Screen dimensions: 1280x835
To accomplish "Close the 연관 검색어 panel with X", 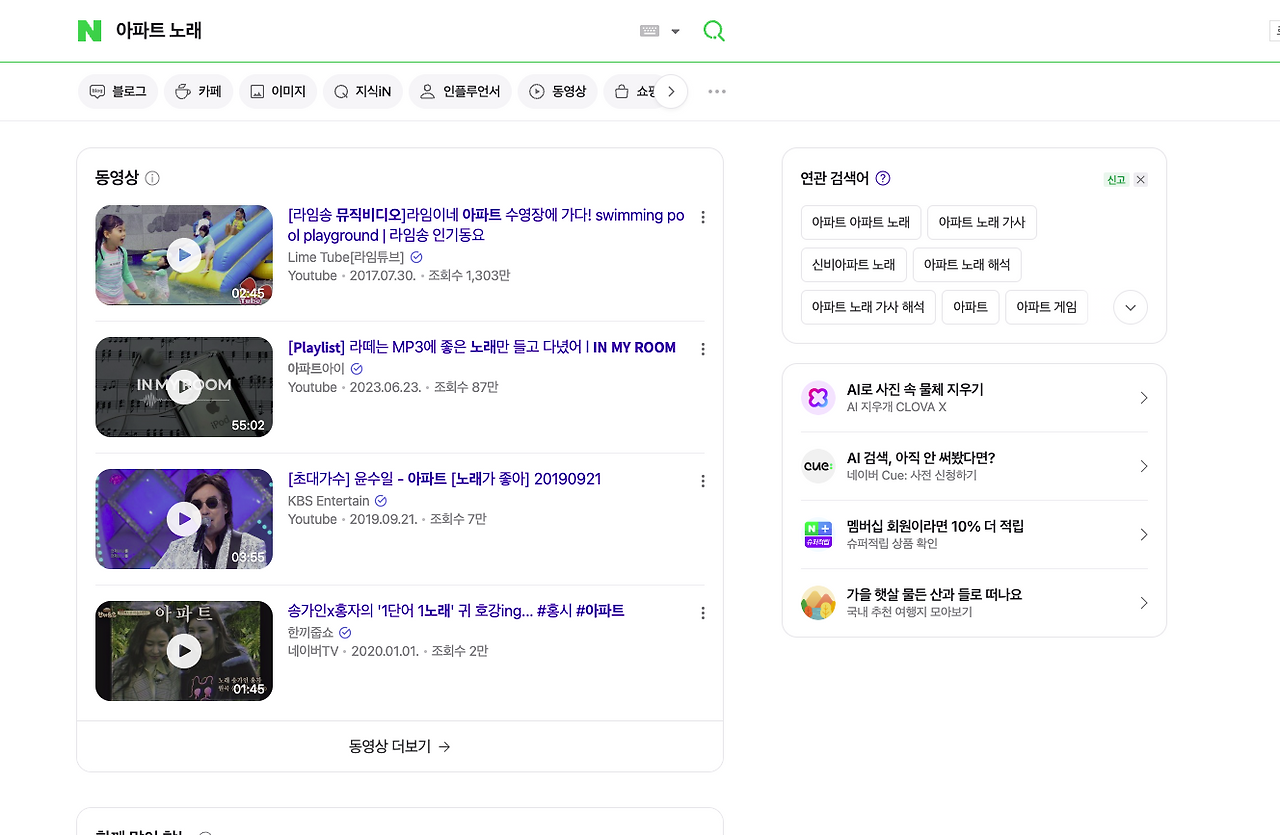I will (x=1140, y=179).
